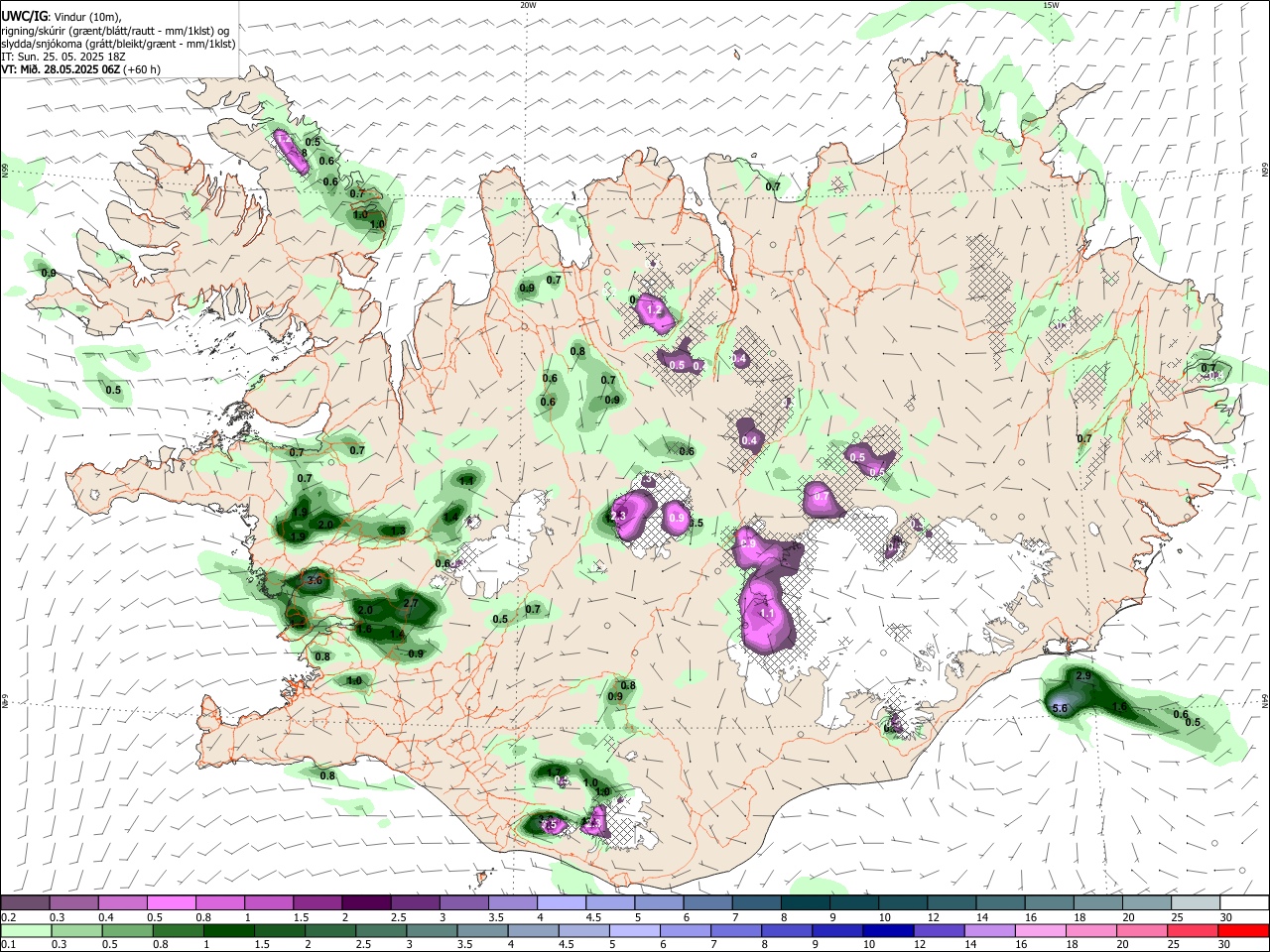The image size is (1270, 952).
Task: Click the light lavender swatch labeled 4 in upper legend
Action: (562, 902)
